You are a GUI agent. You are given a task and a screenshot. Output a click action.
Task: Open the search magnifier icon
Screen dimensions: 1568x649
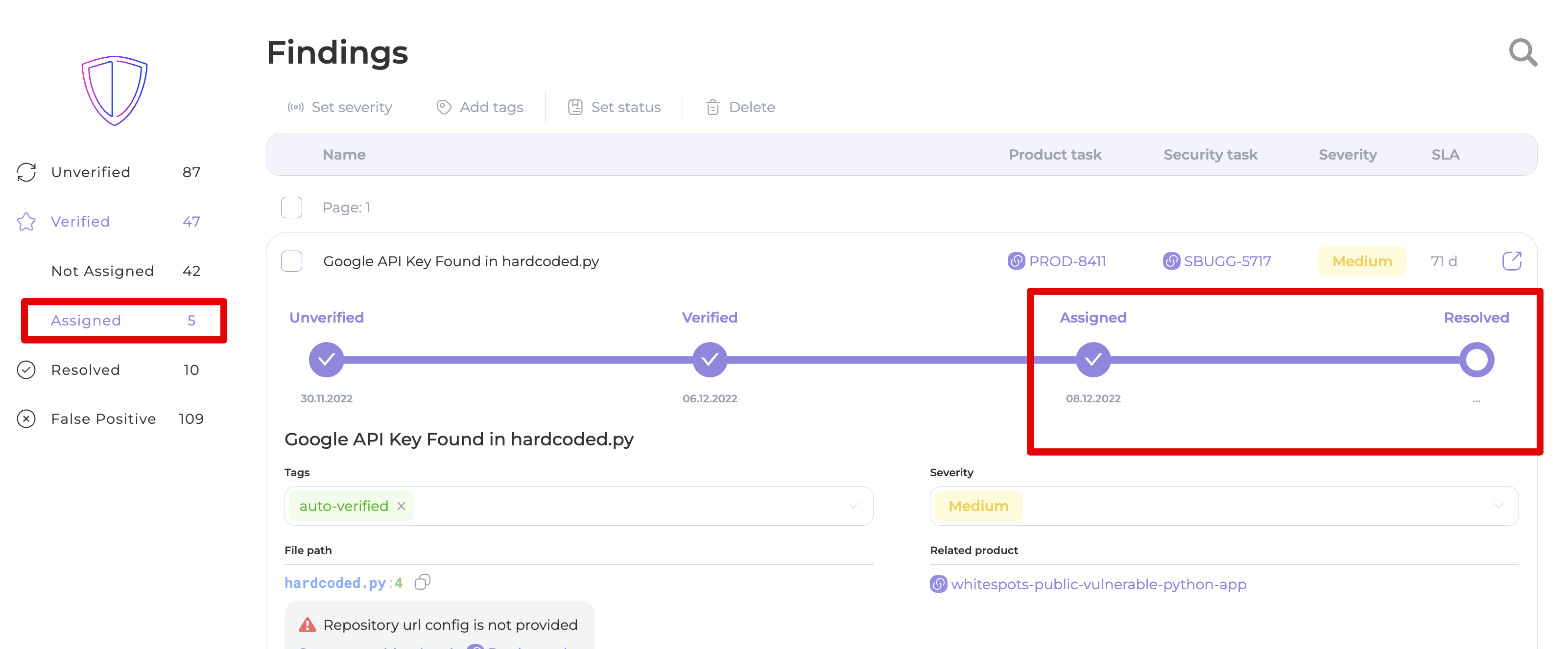point(1523,52)
